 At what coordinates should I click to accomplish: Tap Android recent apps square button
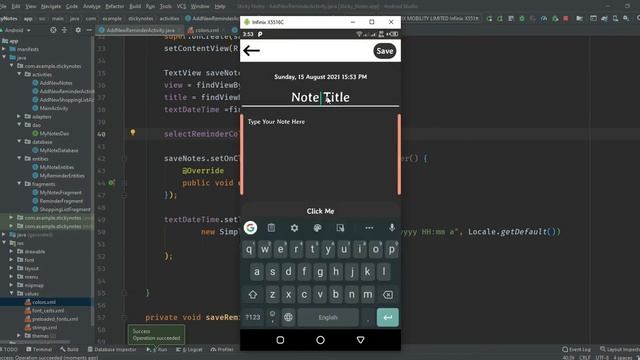280,340
